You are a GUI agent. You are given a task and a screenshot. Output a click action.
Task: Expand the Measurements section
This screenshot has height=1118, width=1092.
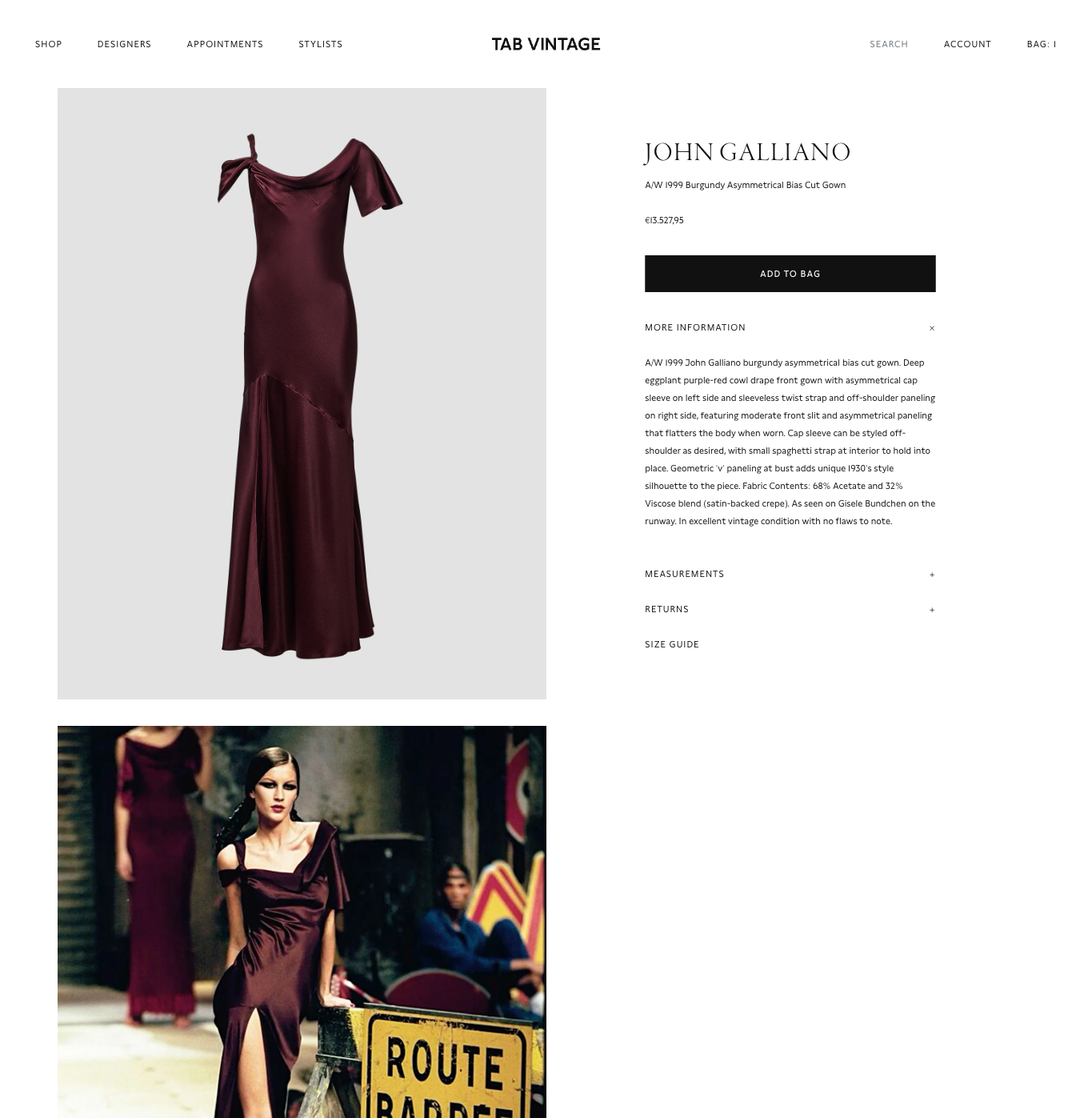(790, 574)
